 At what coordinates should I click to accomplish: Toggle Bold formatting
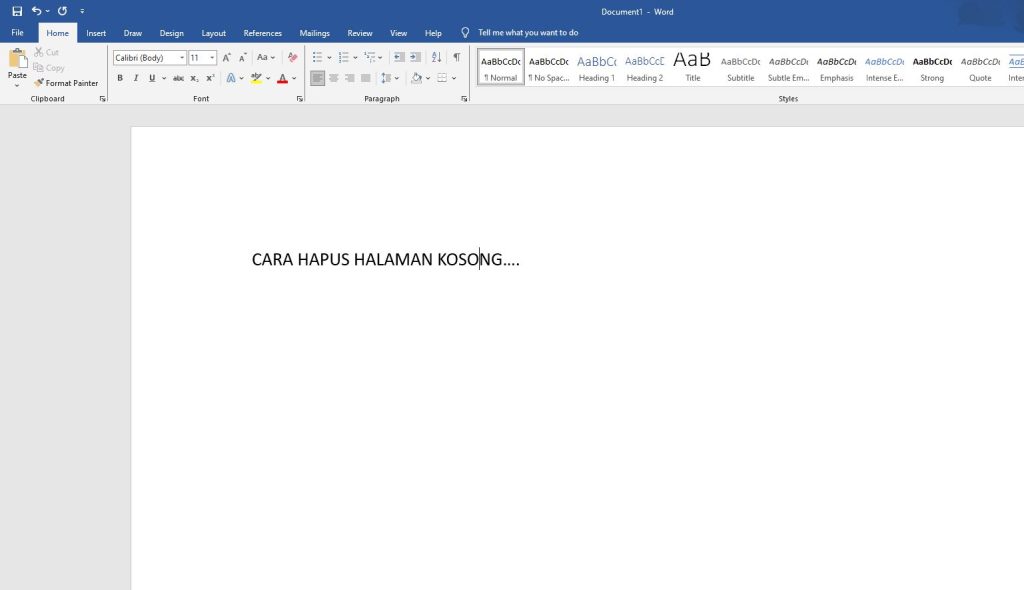(120, 78)
